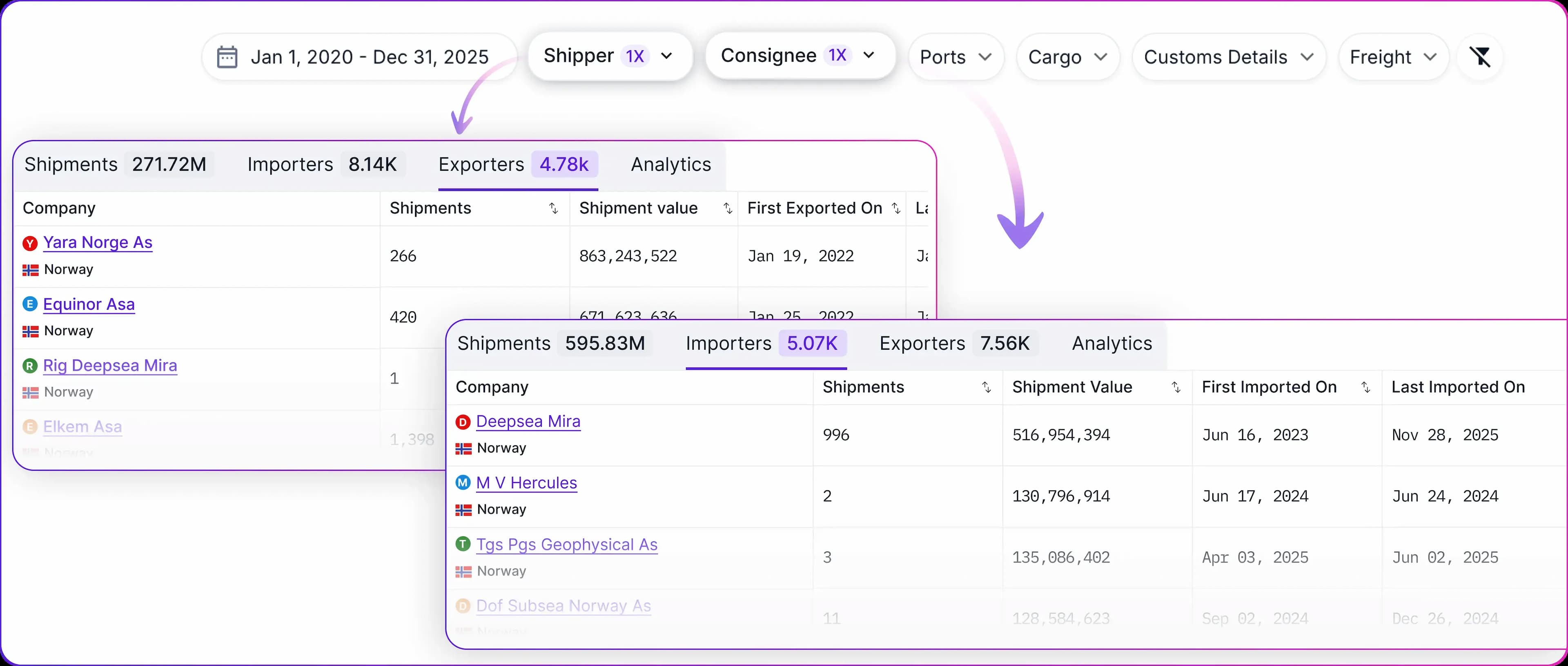
Task: Click the Last Imported On column header
Action: (1458, 387)
